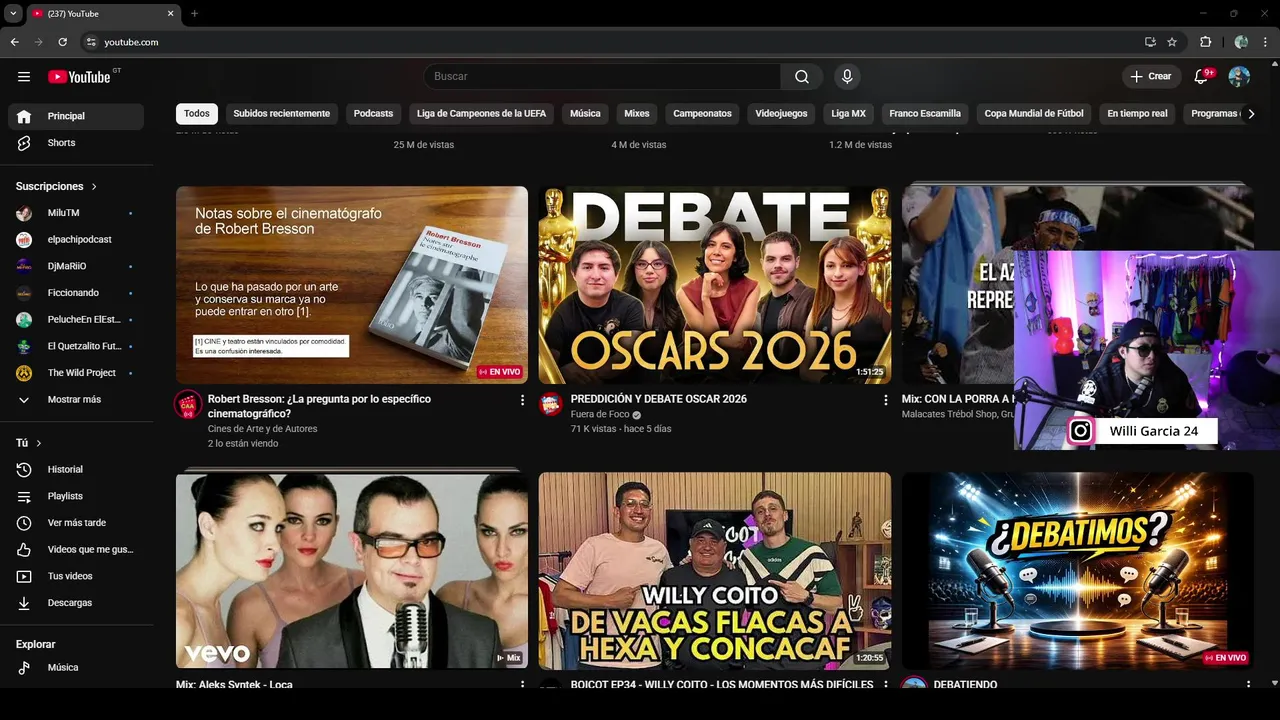Open a new browser tab
The width and height of the screenshot is (1280, 720).
pyautogui.click(x=194, y=14)
